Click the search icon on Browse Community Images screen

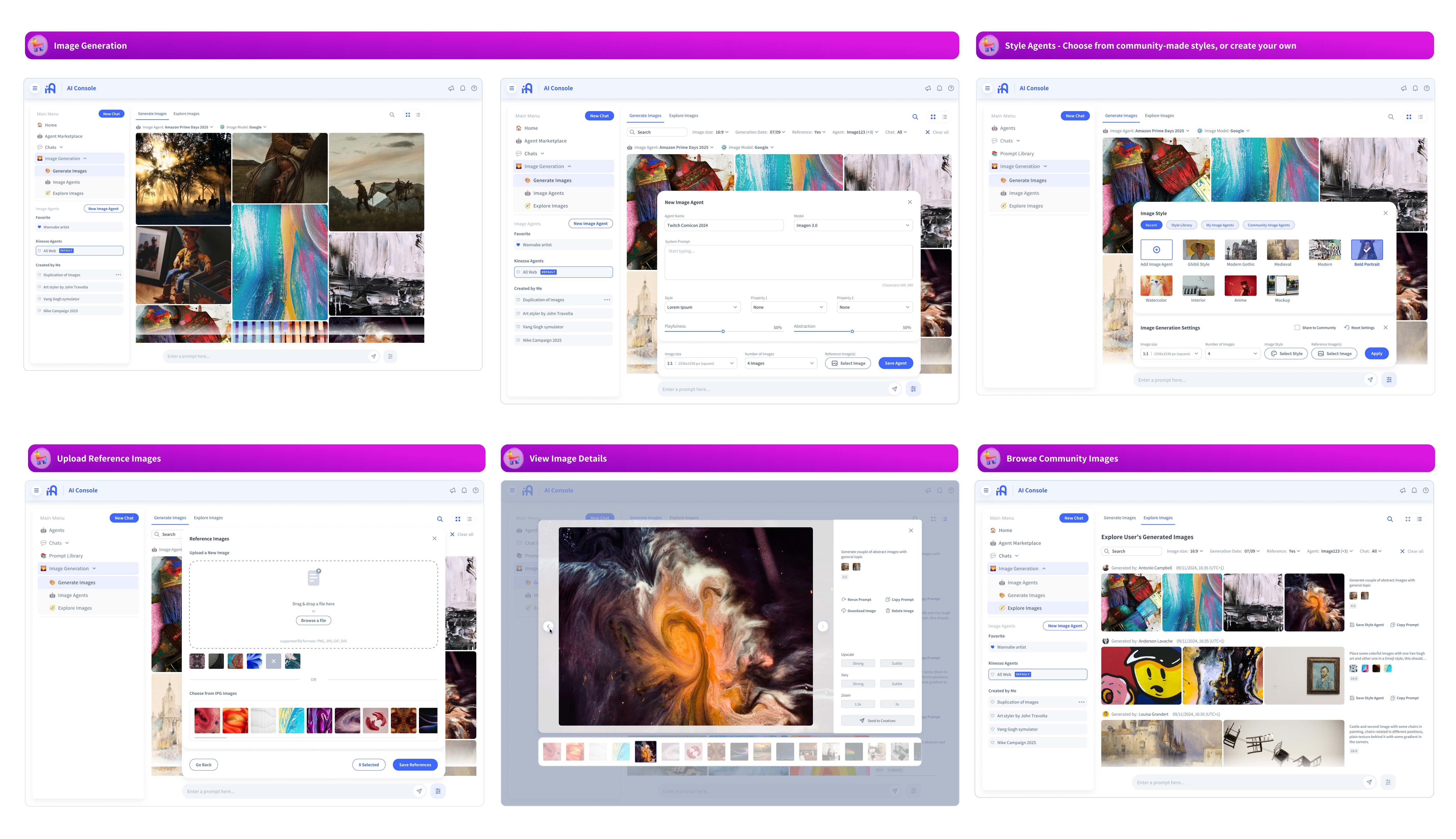[1390, 519]
